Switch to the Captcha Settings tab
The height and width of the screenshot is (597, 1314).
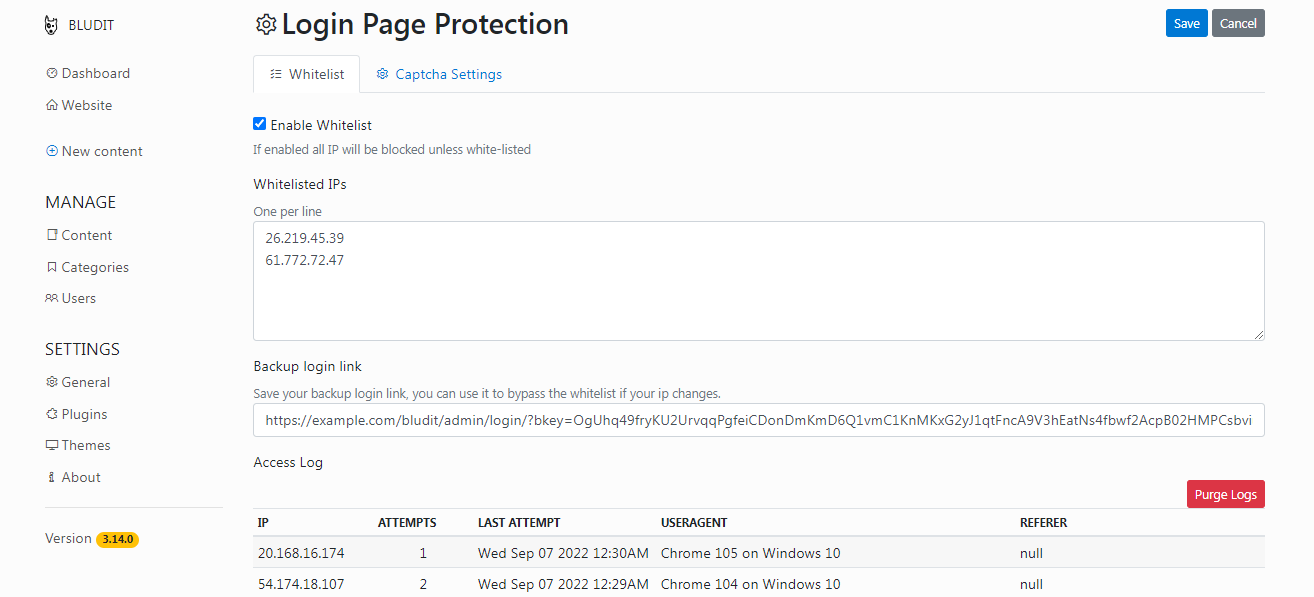coord(438,73)
